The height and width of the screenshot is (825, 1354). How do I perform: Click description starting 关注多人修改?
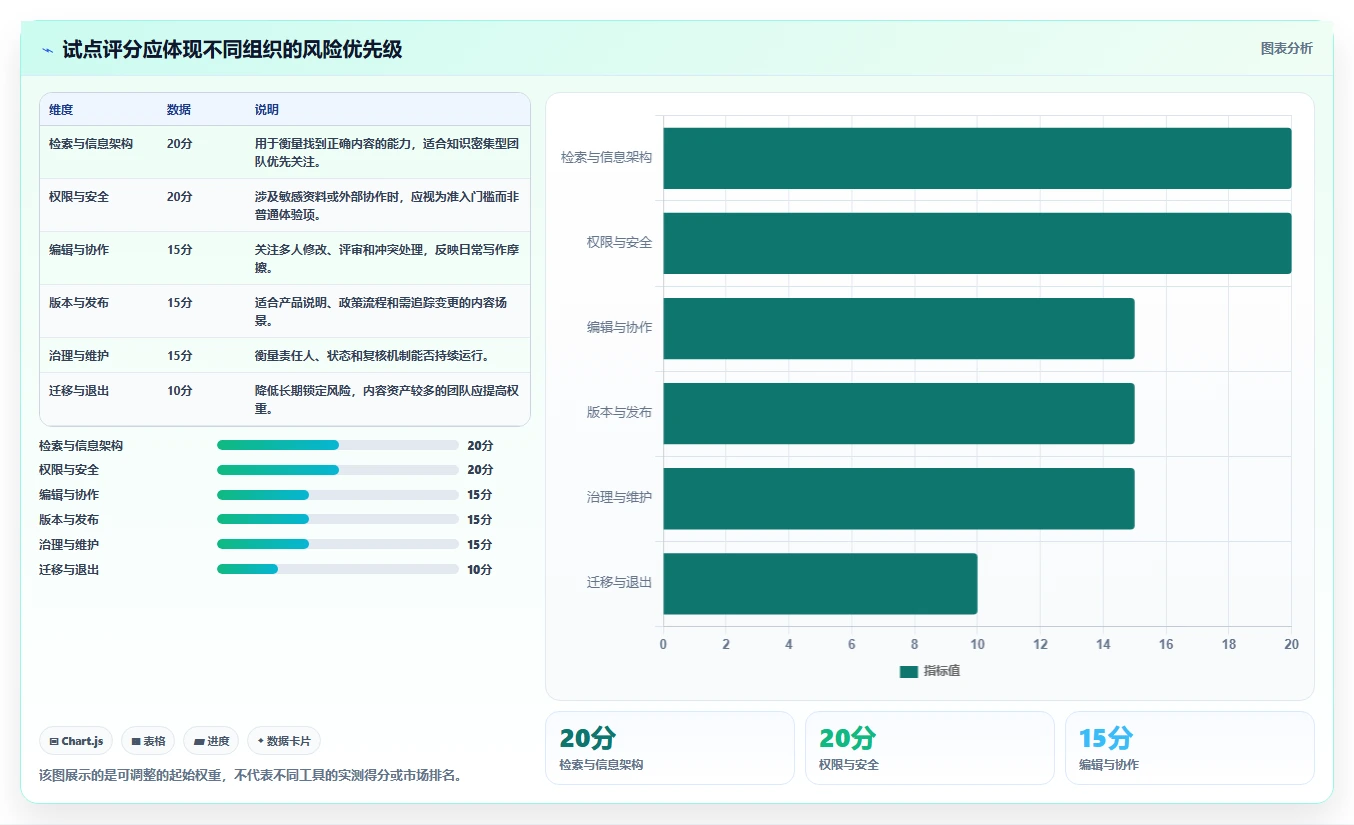pyautogui.click(x=387, y=259)
